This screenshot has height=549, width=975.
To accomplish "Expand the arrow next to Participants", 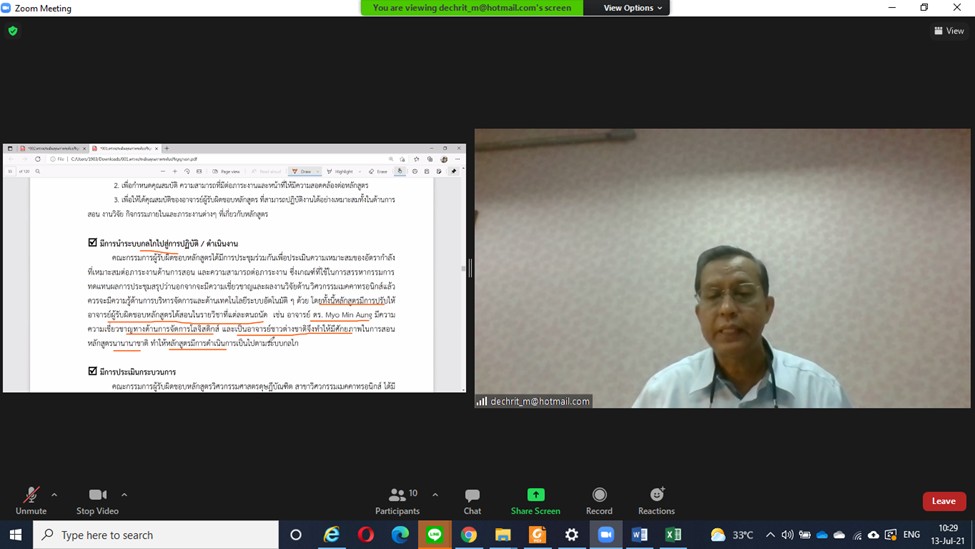I will tap(435, 494).
